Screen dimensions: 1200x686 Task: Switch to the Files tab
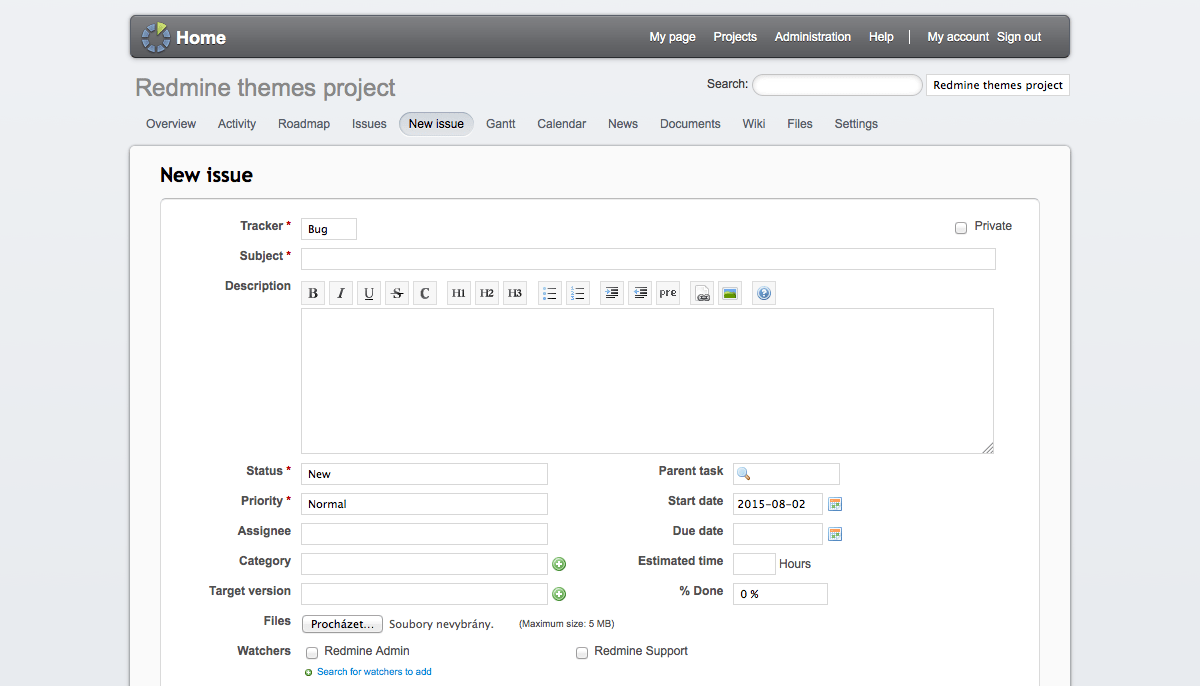pos(800,124)
